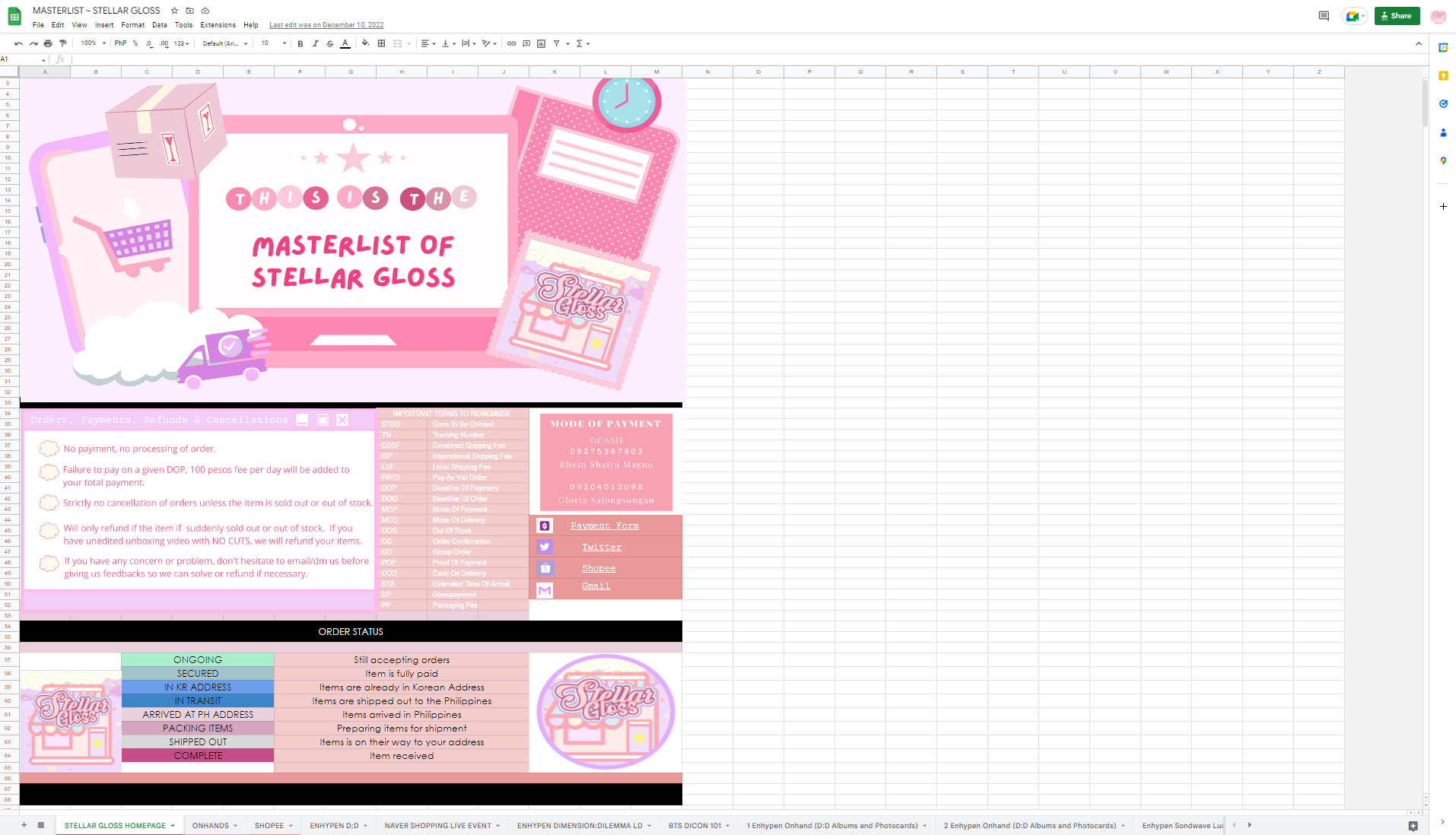Start a Google Meet call
Viewport: 1456px width, 835px height.
(x=1355, y=16)
